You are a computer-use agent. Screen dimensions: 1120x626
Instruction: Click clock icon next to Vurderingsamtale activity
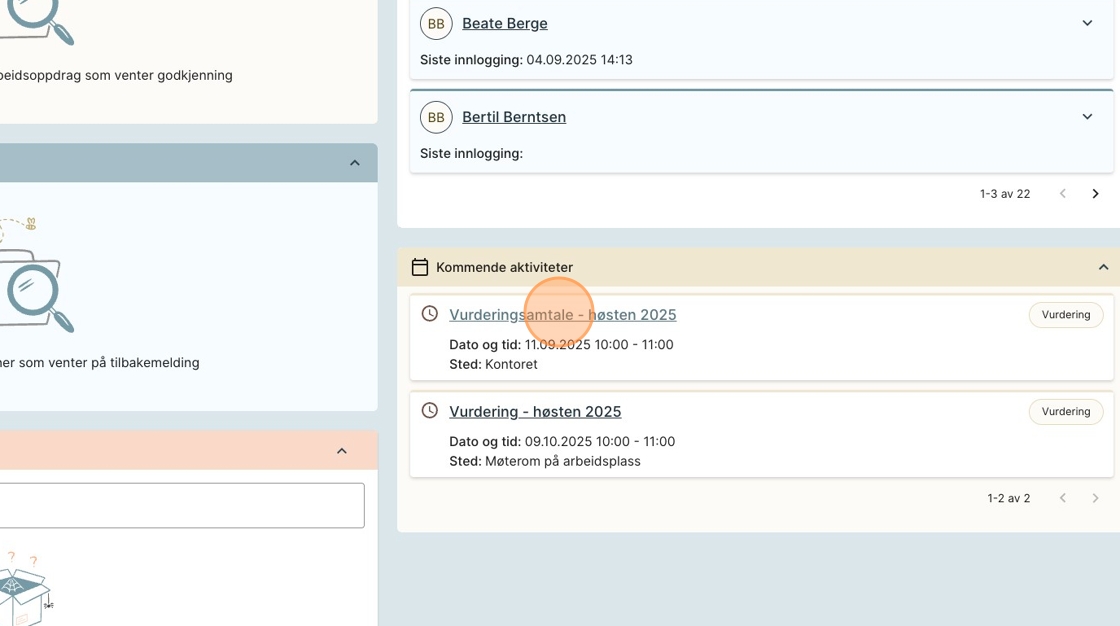[x=430, y=314]
